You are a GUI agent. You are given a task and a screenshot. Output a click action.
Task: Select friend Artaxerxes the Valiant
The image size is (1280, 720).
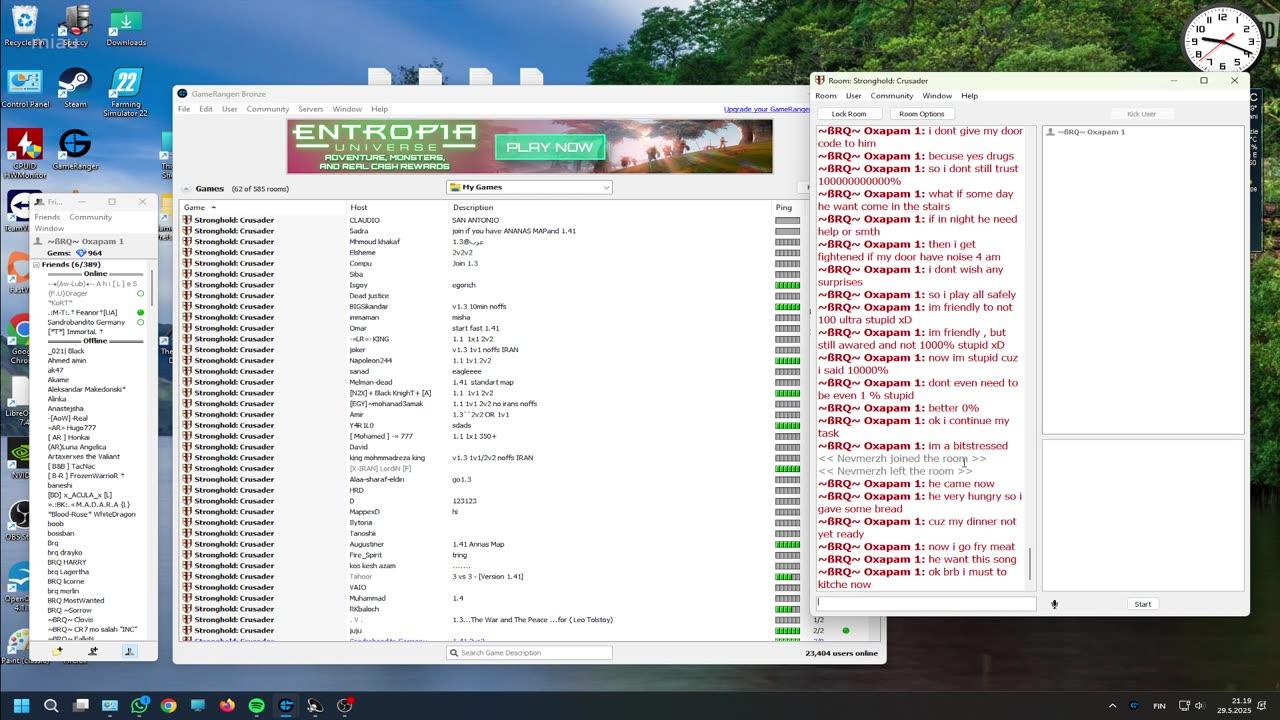(84, 456)
